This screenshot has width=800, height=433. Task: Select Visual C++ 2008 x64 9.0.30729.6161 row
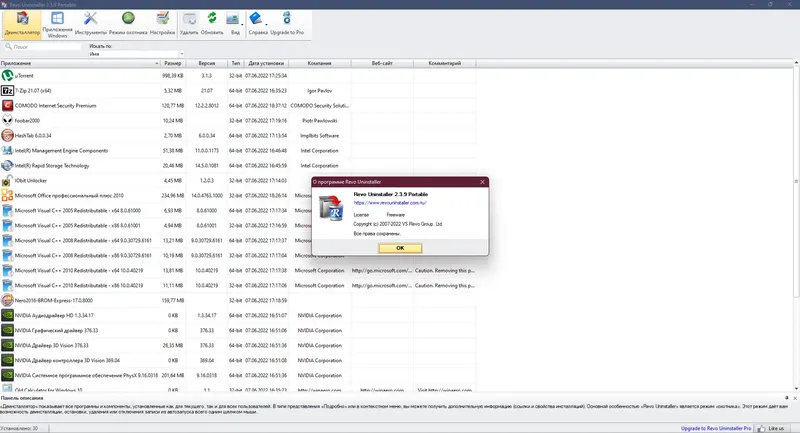tap(238, 240)
